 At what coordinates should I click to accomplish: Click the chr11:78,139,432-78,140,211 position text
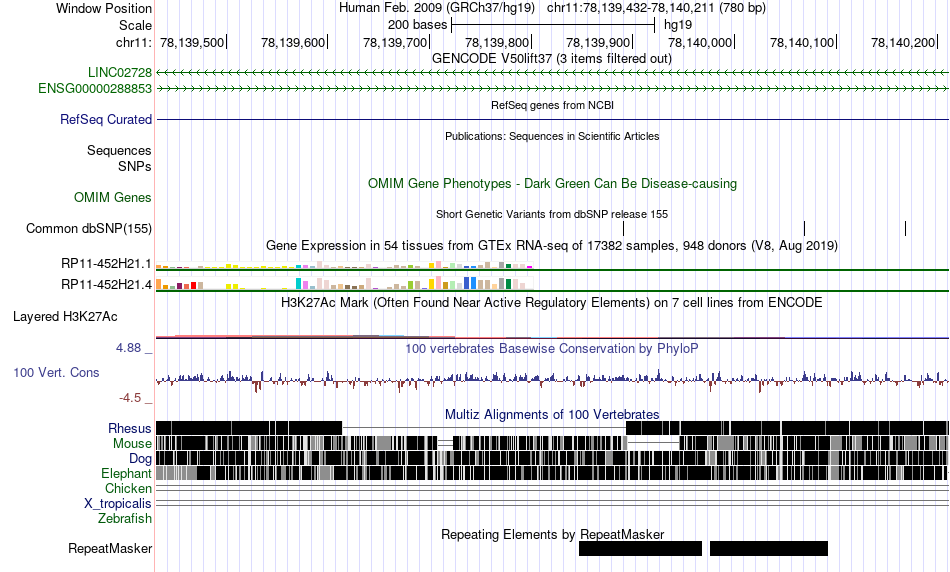656,8
